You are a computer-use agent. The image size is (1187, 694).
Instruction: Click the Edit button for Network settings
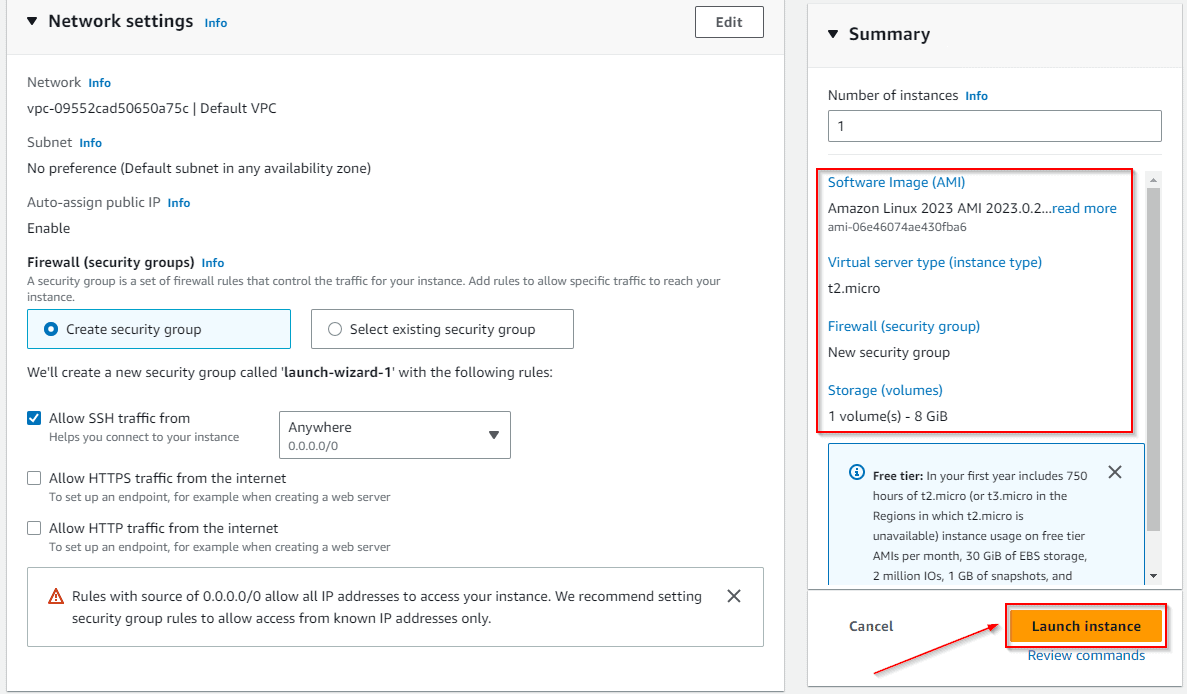pyautogui.click(x=729, y=21)
